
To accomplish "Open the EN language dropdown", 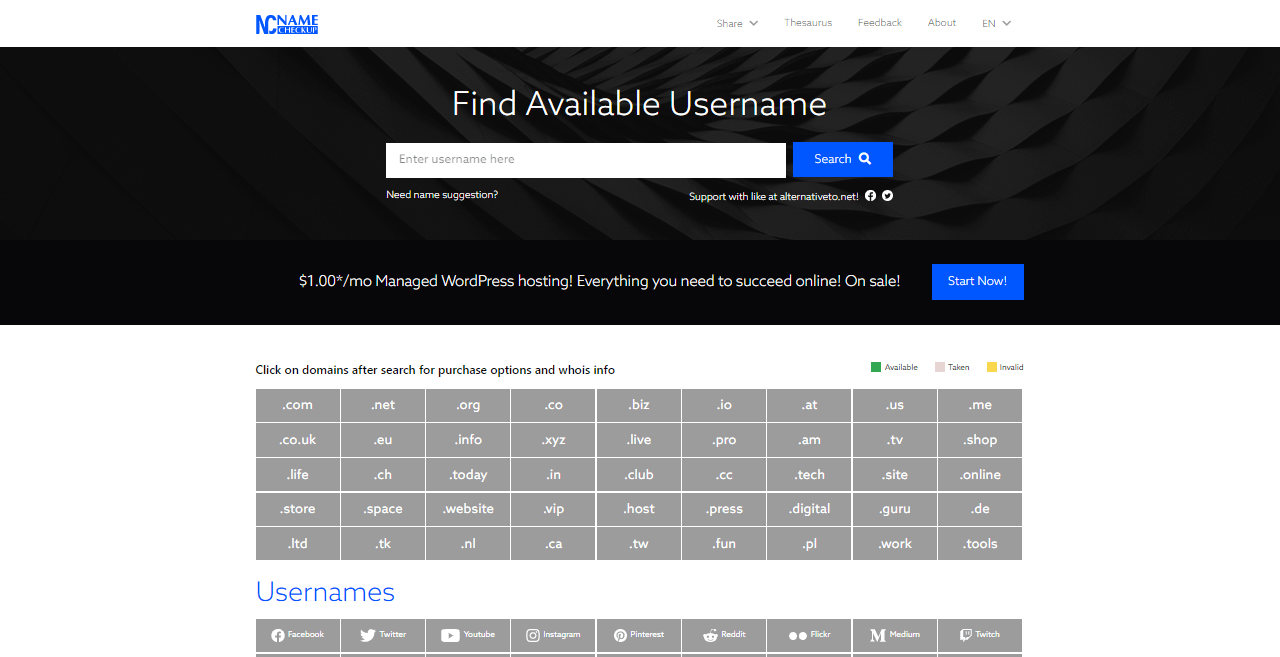I will pos(996,23).
